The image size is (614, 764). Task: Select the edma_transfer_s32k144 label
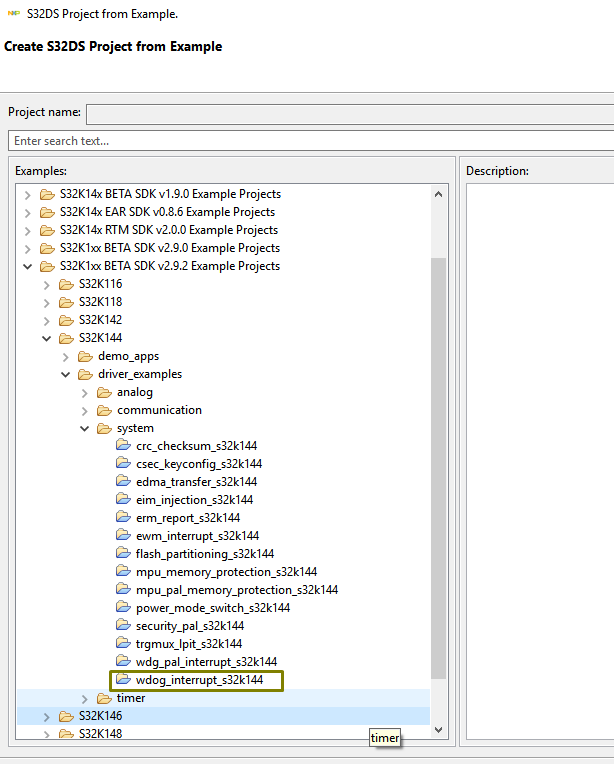[x=196, y=482]
